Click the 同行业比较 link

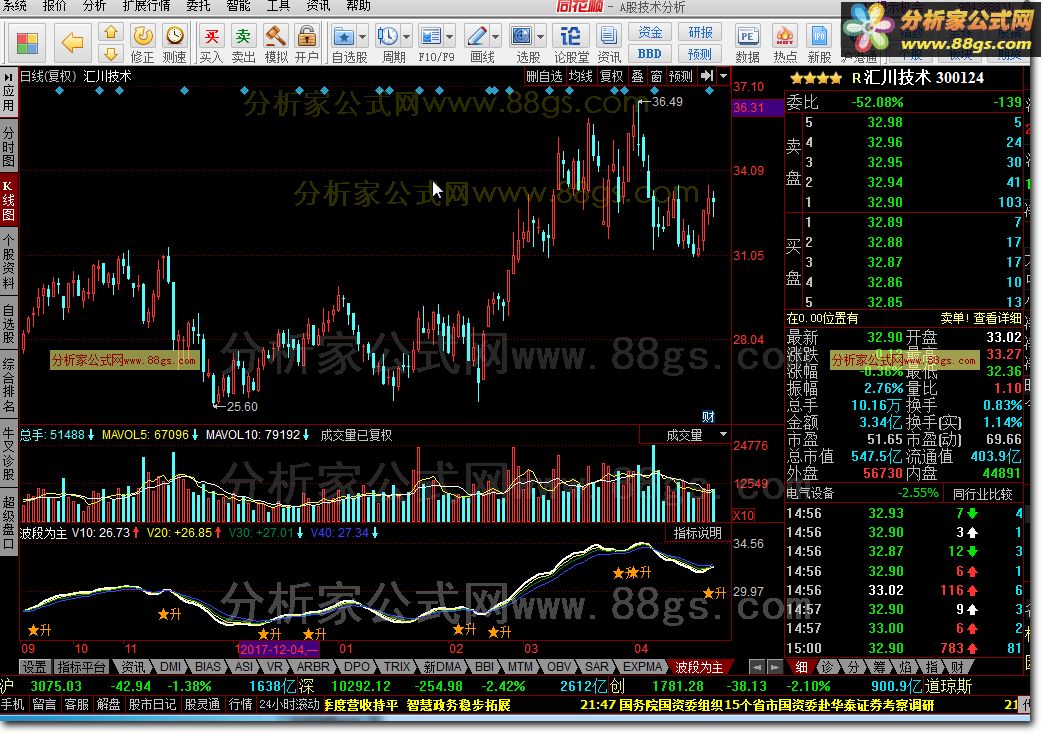pos(982,494)
